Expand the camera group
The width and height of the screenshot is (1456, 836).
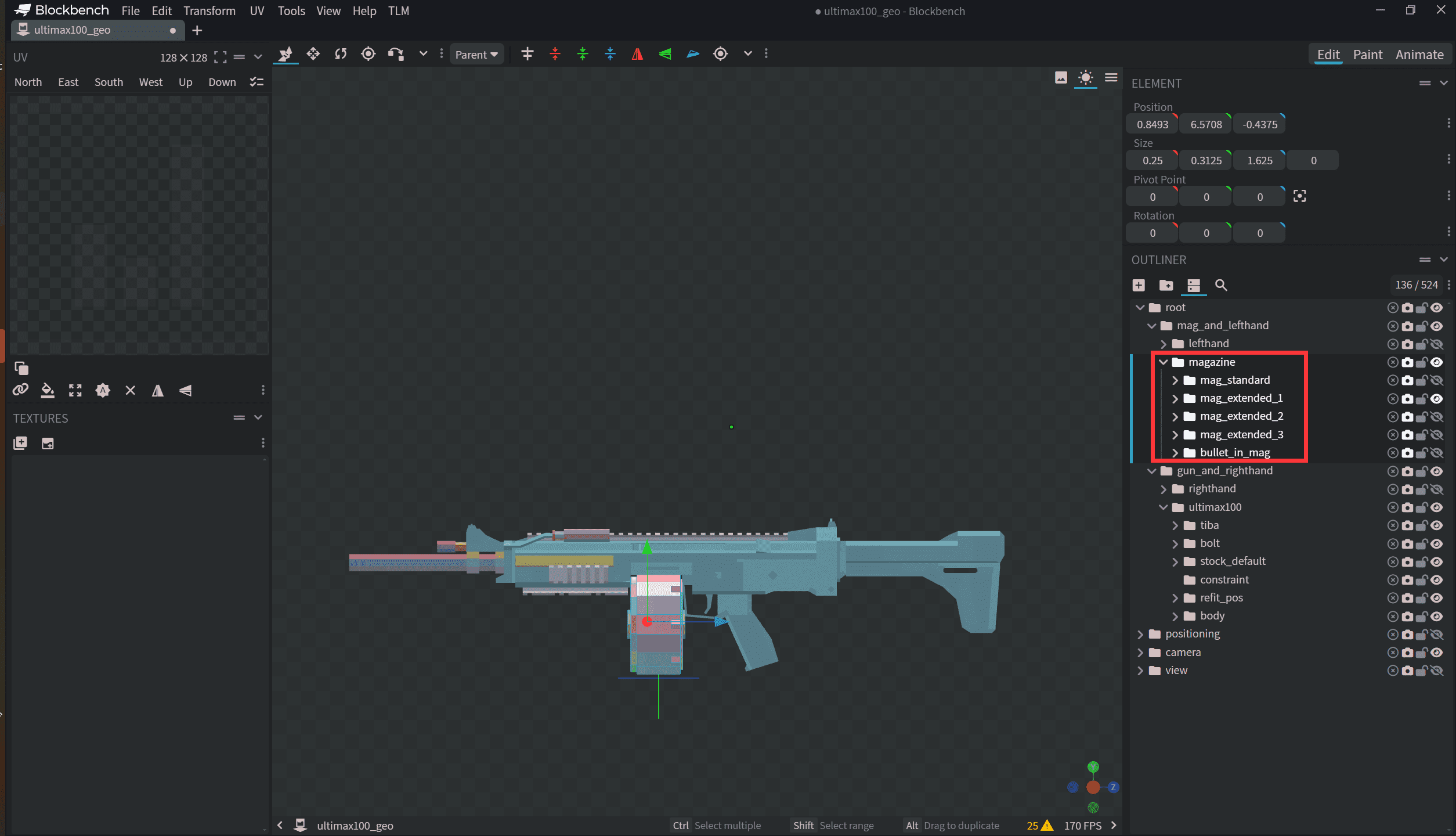1140,653
